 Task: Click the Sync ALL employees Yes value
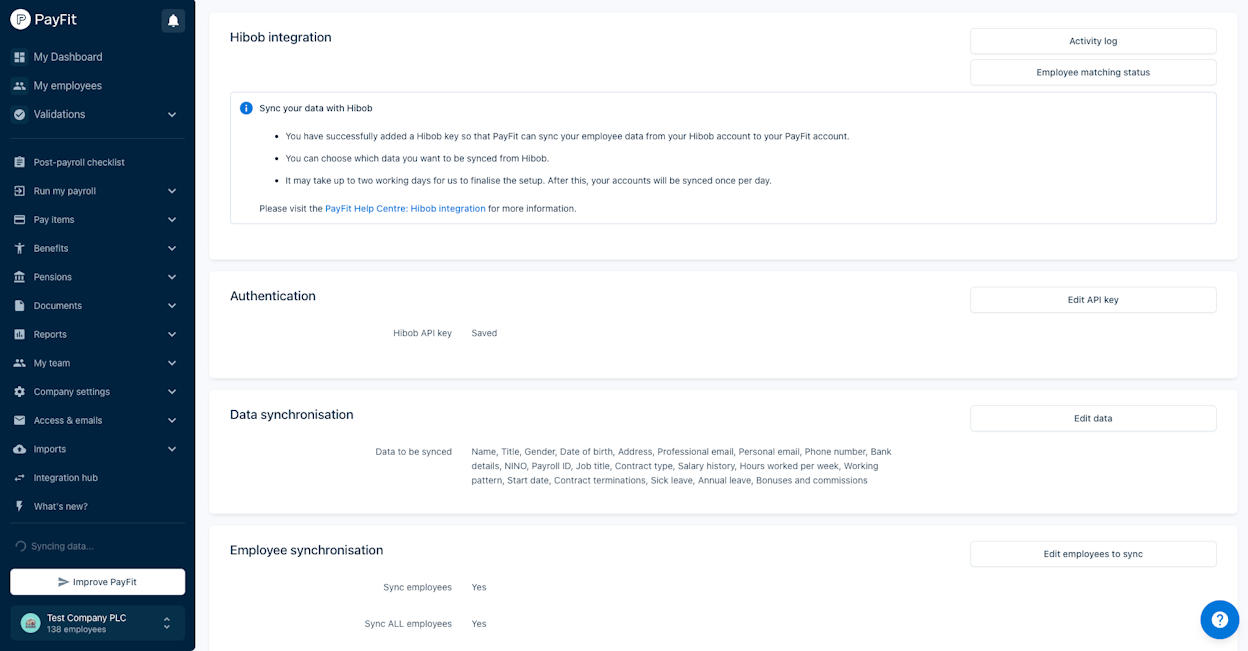tap(479, 624)
